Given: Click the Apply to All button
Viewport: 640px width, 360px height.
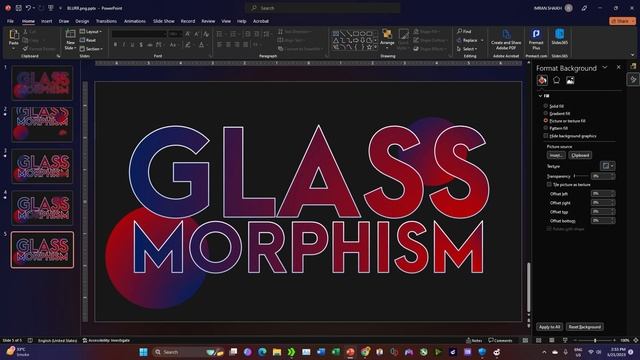Looking at the screenshot, I should [549, 327].
